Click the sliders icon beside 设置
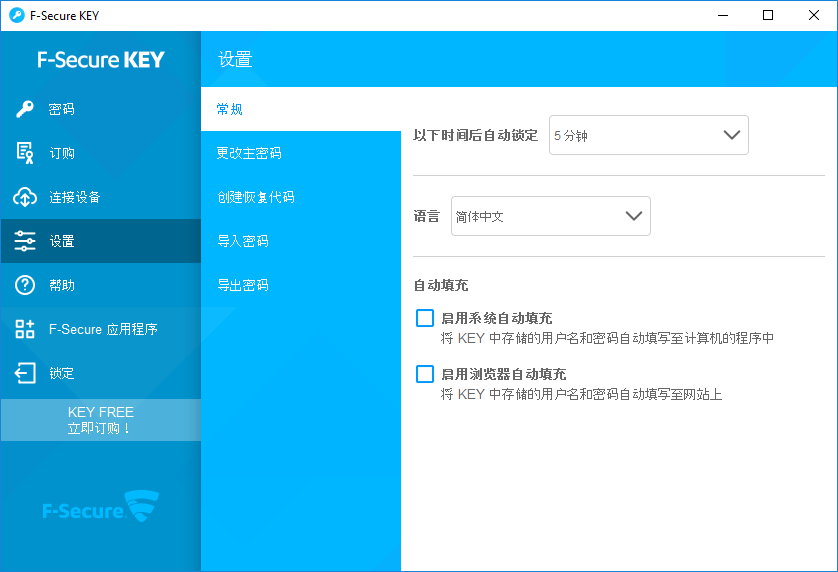838x572 pixels. 25,241
